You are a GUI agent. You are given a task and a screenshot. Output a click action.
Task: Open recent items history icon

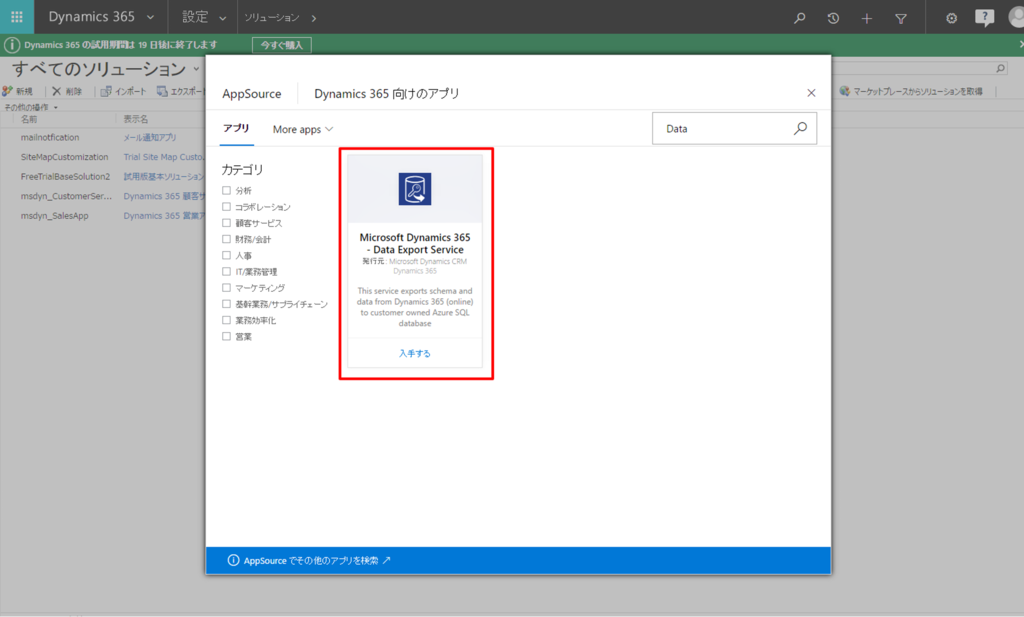tap(833, 18)
